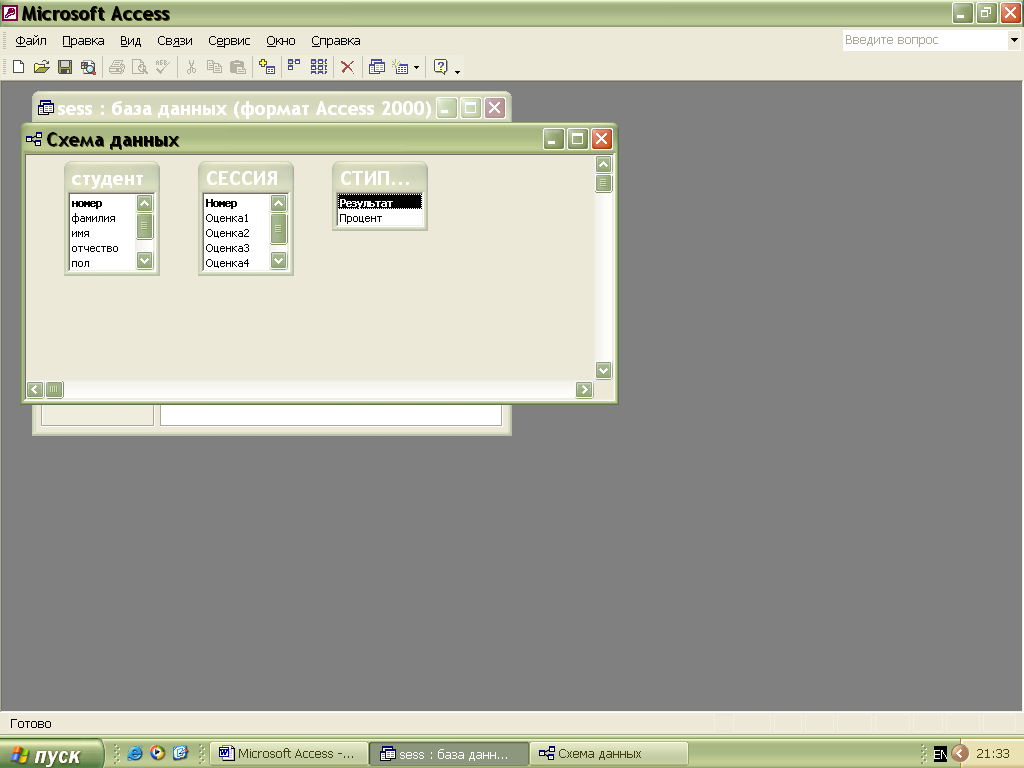Click the New Object toolbar icon
Image resolution: width=1024 pixels, height=768 pixels.
(400, 67)
